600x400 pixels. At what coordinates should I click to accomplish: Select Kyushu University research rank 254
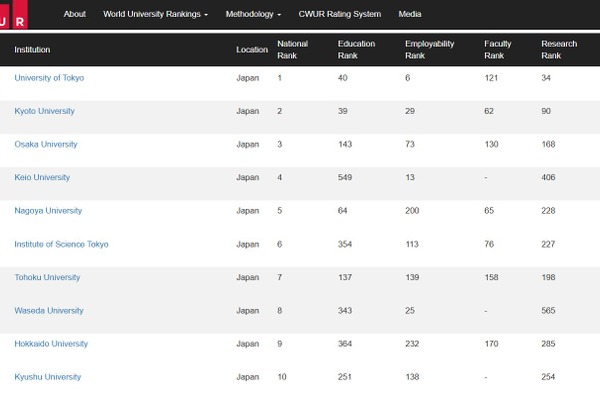(x=548, y=377)
